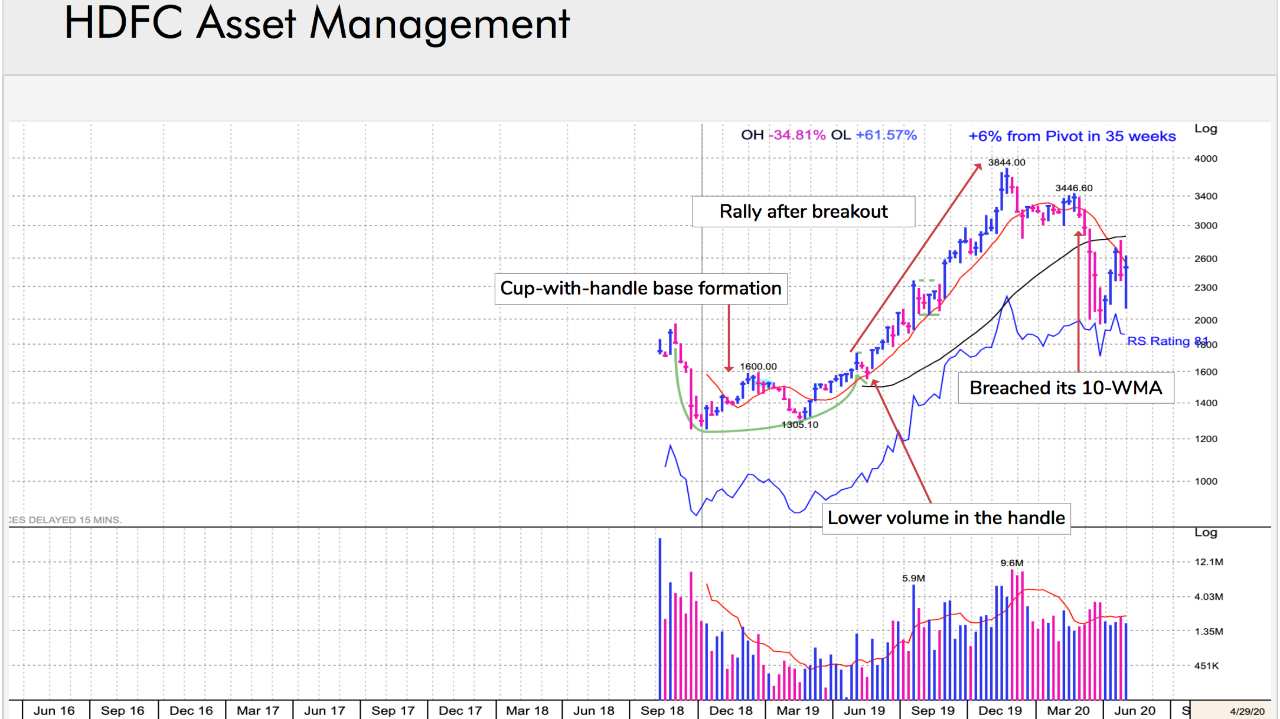Image resolution: width=1280 pixels, height=719 pixels.
Task: Click the 'Jun 20' date on the time axis
Action: click(x=1135, y=711)
